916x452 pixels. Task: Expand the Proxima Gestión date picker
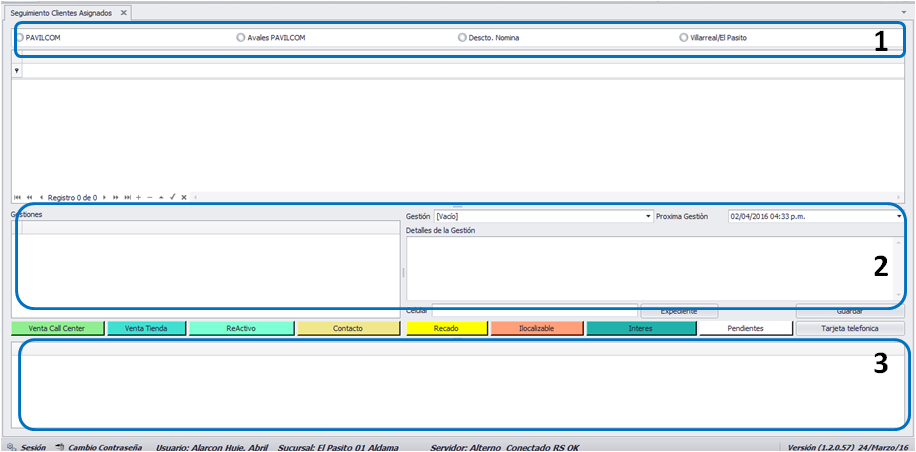[x=900, y=217]
